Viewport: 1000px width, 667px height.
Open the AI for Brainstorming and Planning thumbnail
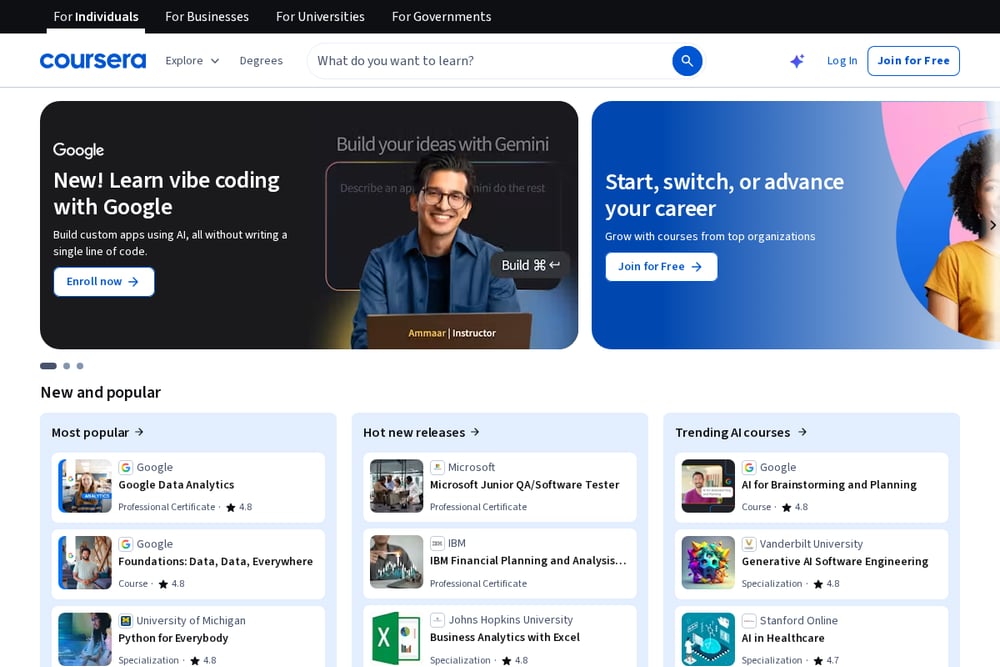(708, 486)
